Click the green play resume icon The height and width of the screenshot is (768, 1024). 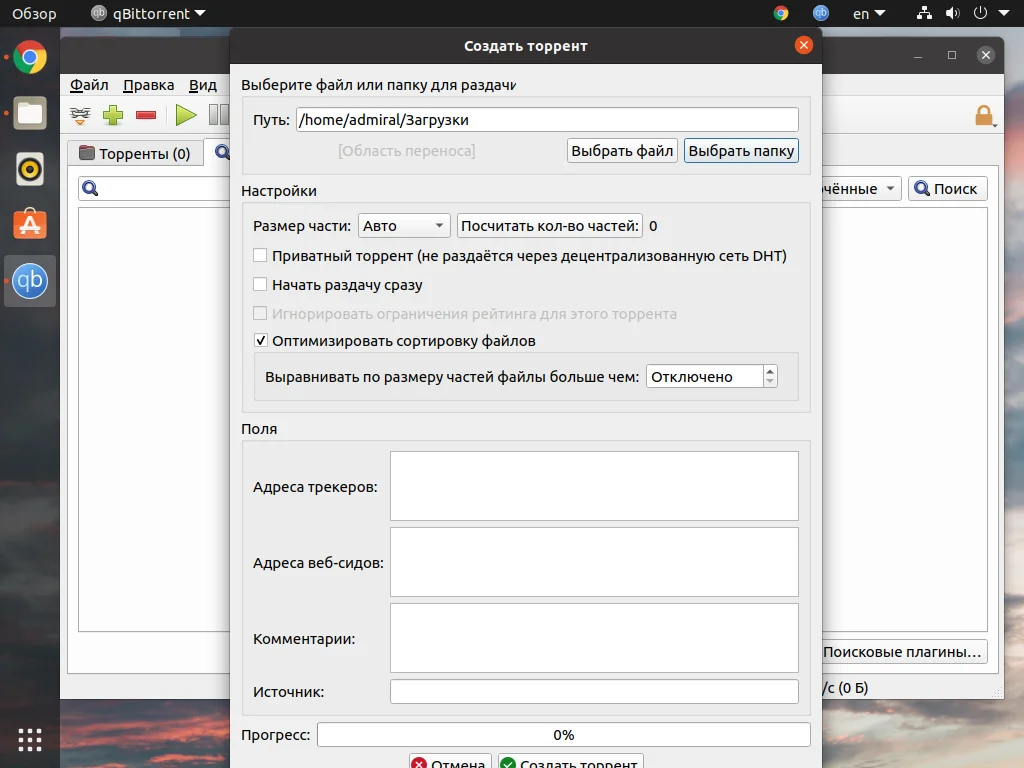coord(185,116)
